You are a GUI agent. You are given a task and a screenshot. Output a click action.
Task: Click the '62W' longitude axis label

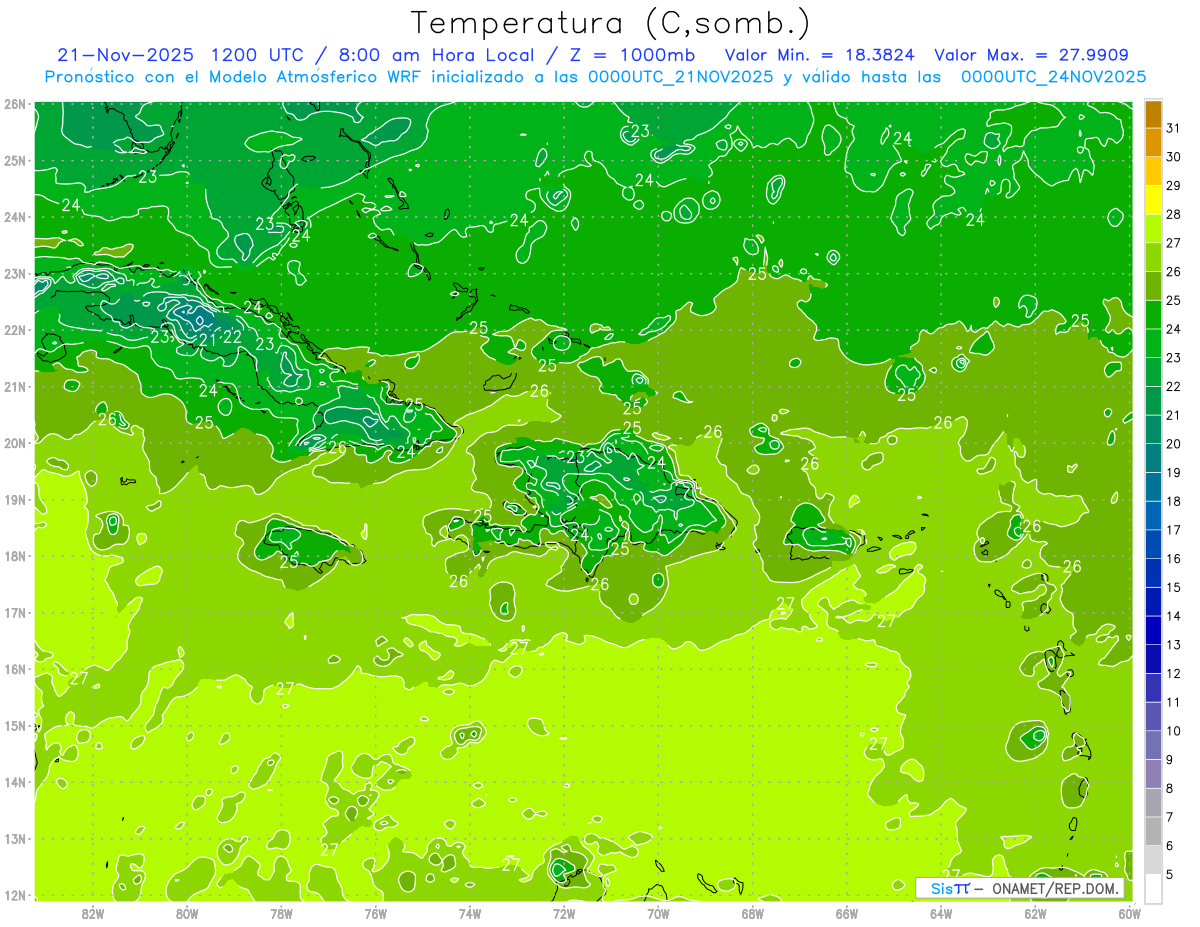(1035, 913)
